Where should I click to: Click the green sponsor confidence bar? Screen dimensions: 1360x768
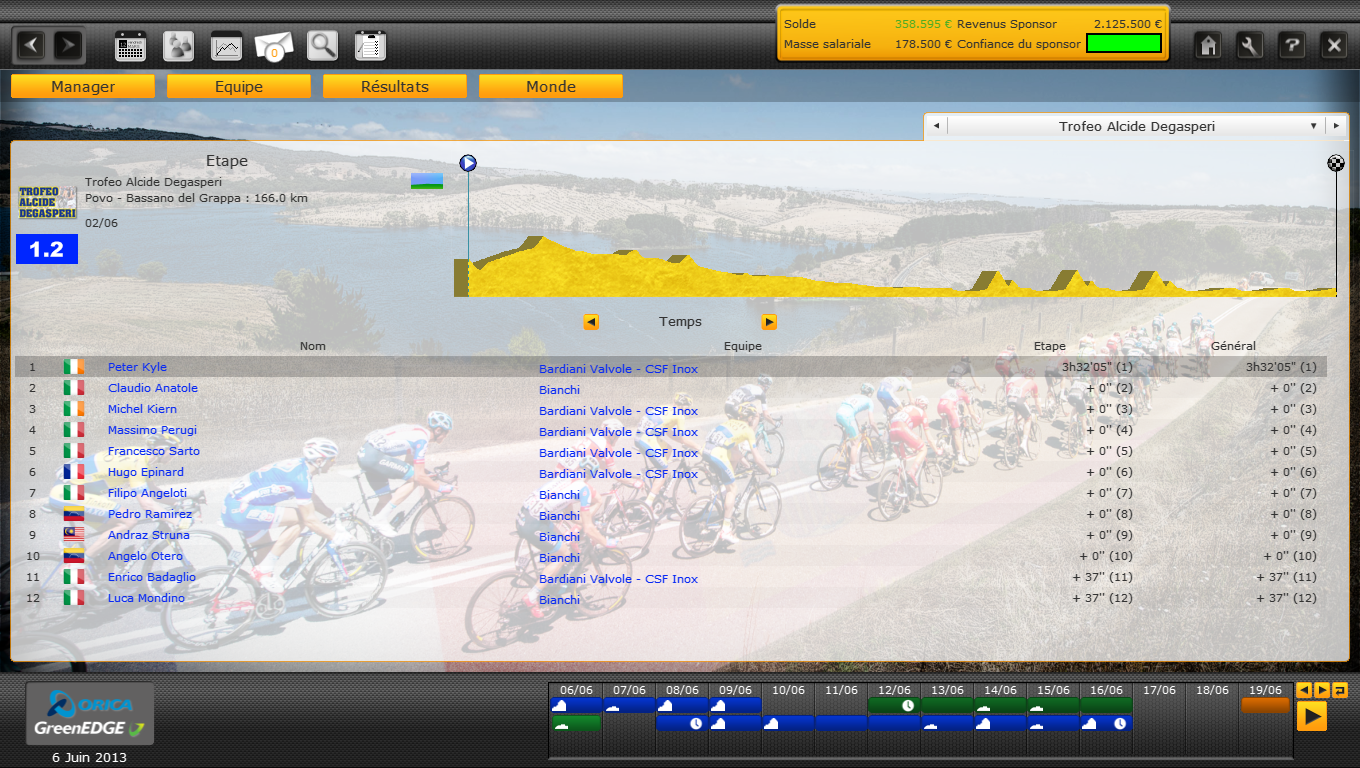point(1124,43)
